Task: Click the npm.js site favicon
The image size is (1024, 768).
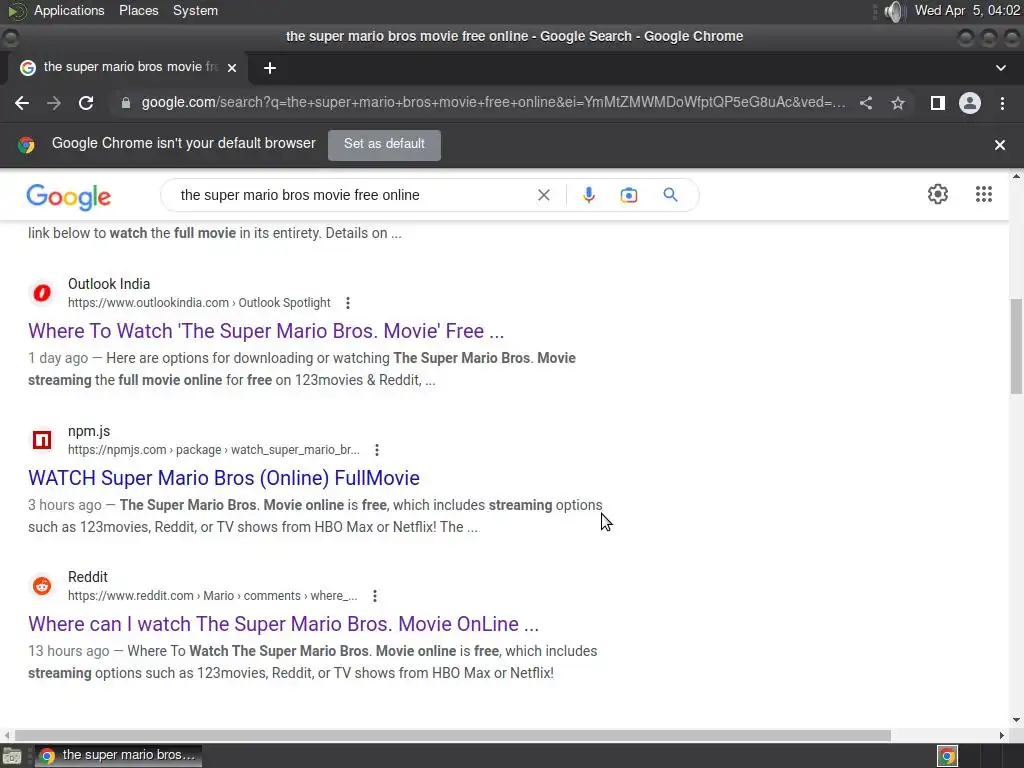Action: click(x=42, y=440)
